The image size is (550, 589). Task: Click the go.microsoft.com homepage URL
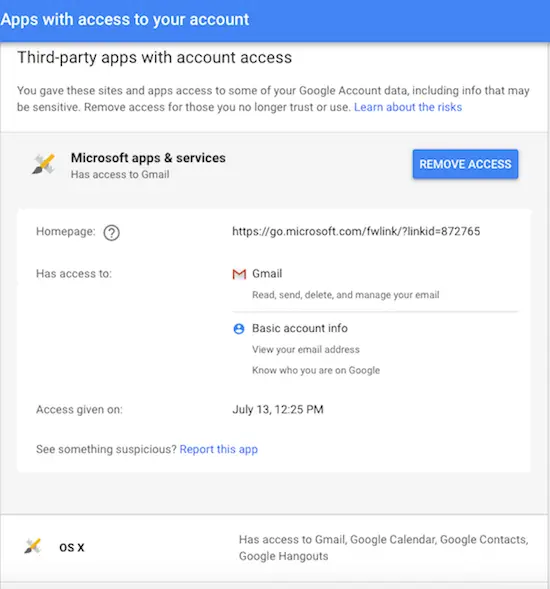pyautogui.click(x=356, y=231)
